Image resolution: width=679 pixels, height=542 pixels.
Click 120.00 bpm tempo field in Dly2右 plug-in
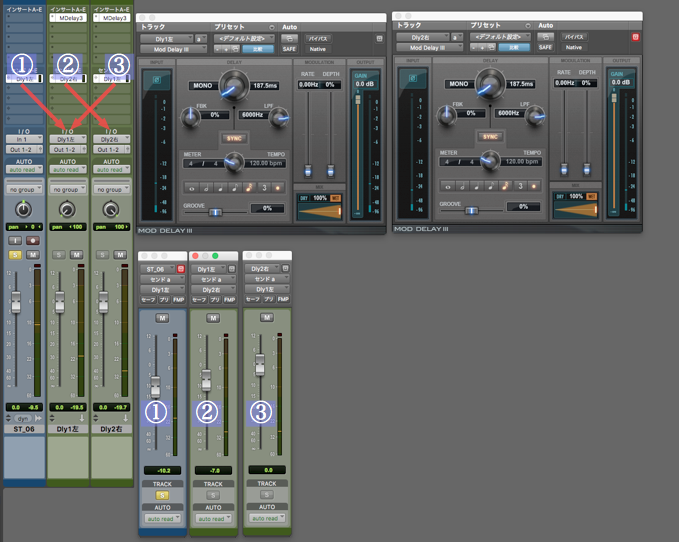click(522, 161)
